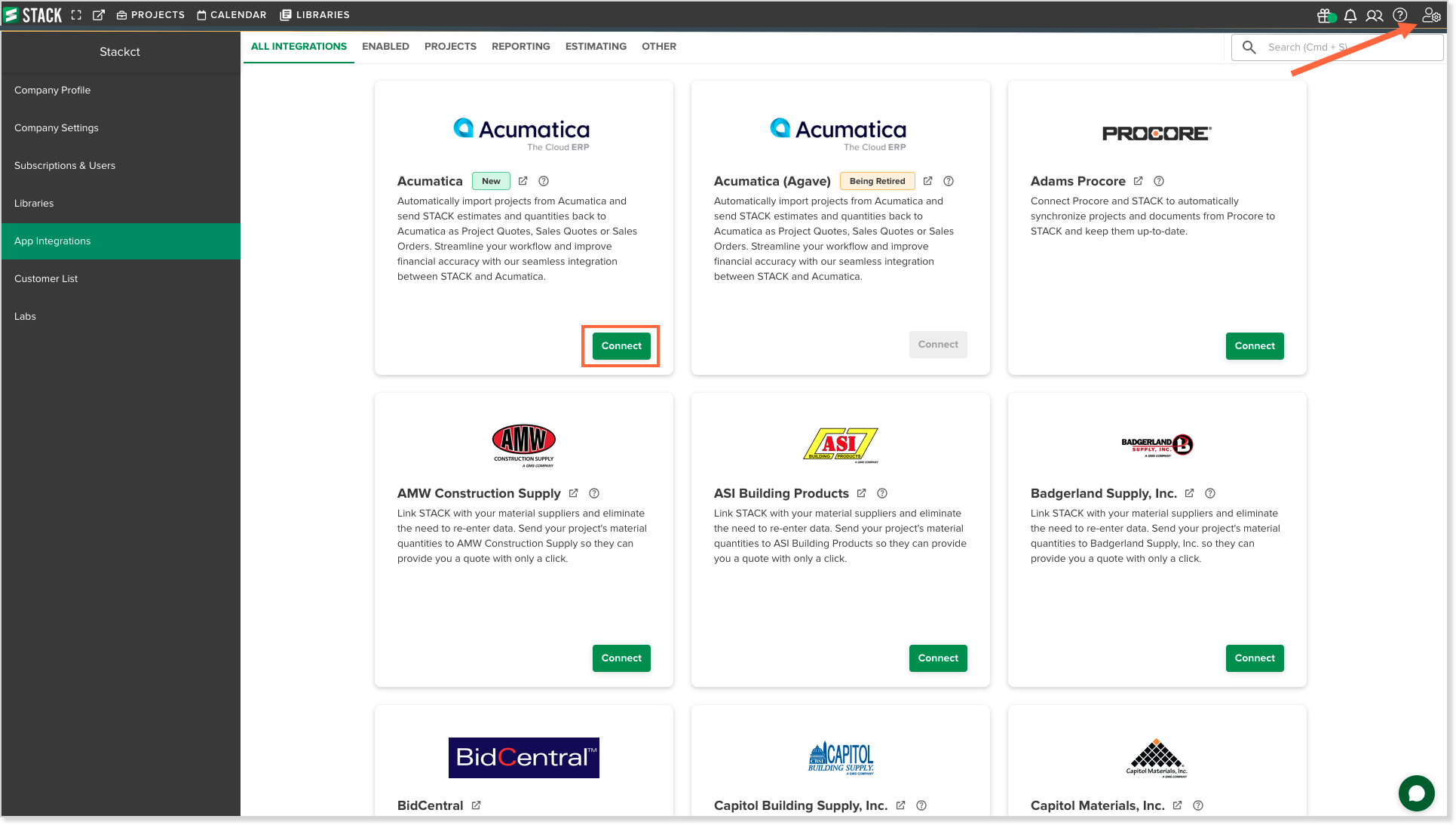Open Badgerland Supply help icon
The width and height of the screenshot is (1456, 825).
(x=1210, y=493)
